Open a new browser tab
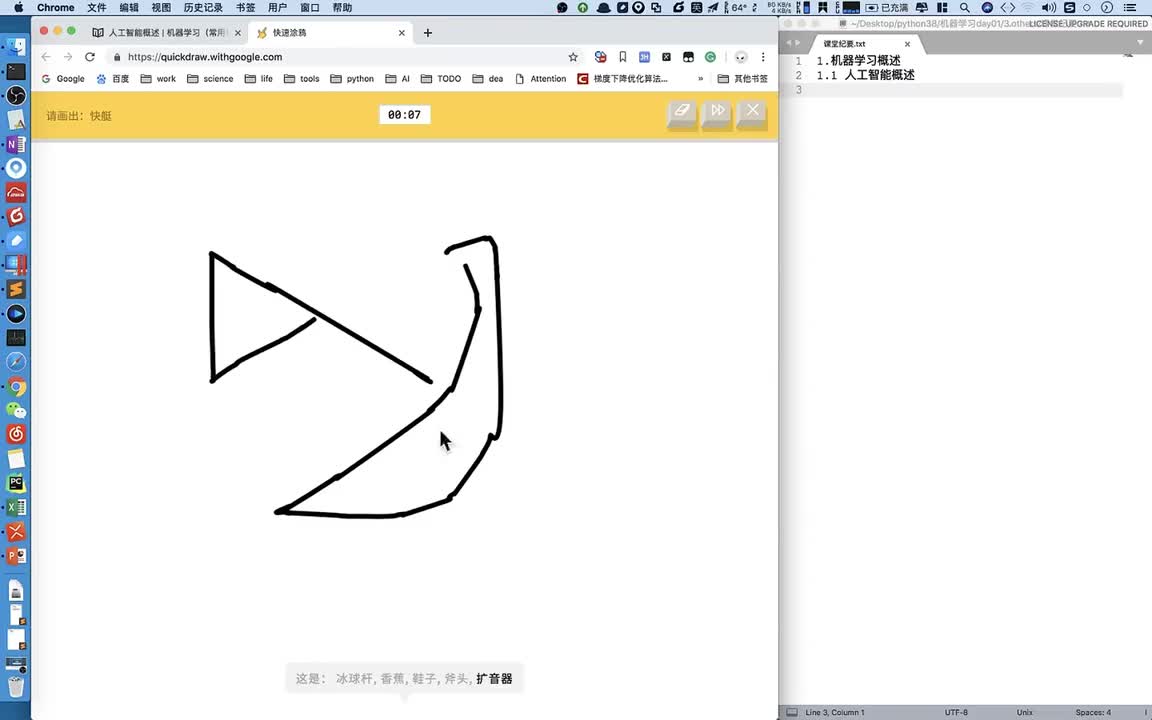 coord(428,33)
